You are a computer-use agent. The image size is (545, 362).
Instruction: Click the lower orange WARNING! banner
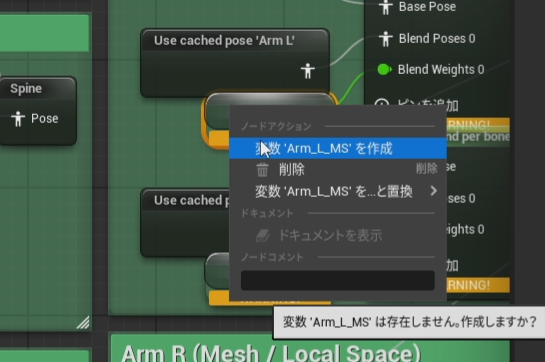pyautogui.click(x=478, y=285)
